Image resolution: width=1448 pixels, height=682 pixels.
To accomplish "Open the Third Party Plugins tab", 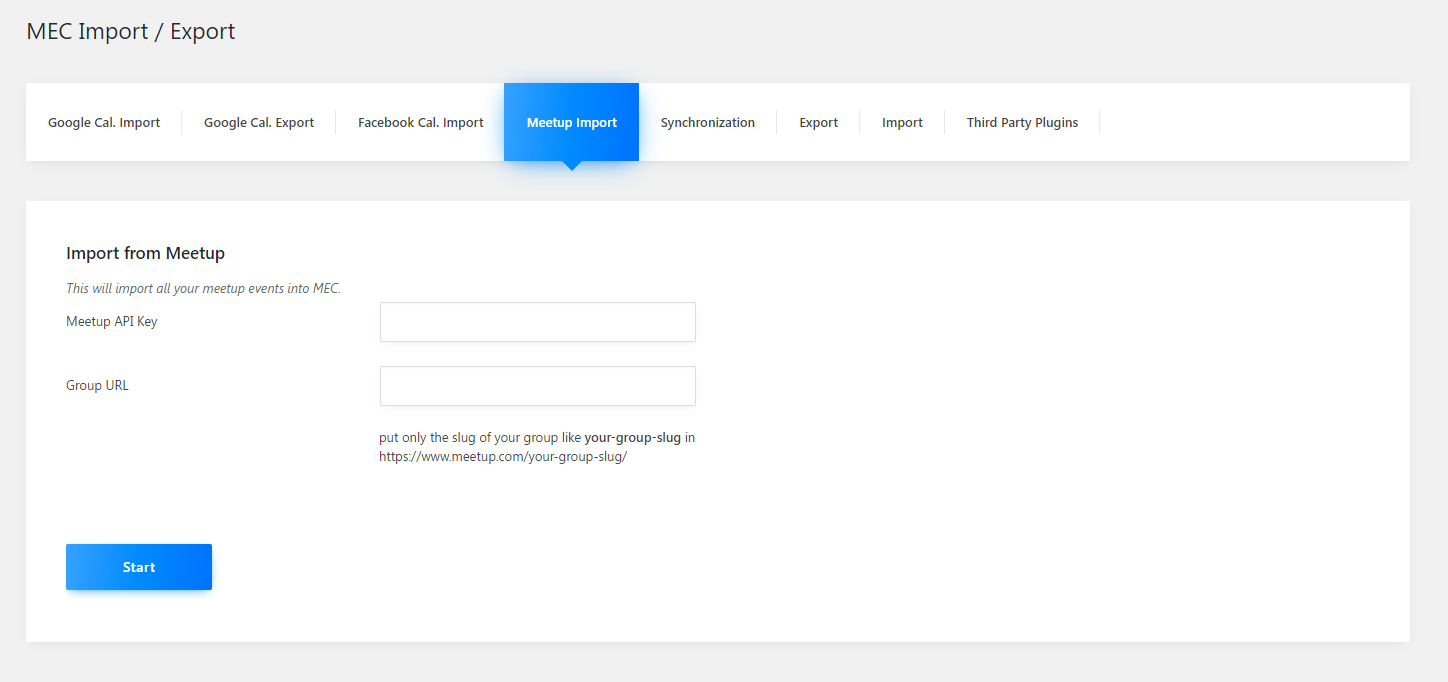I will click(1022, 122).
